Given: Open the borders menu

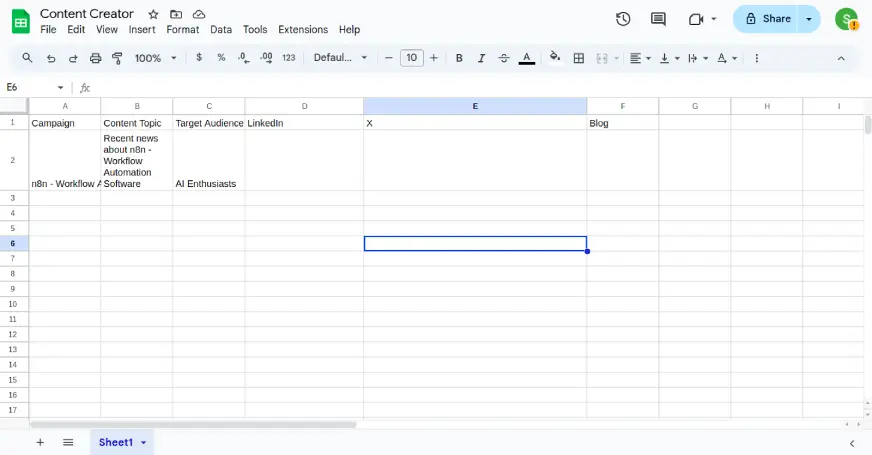Looking at the screenshot, I should [579, 58].
